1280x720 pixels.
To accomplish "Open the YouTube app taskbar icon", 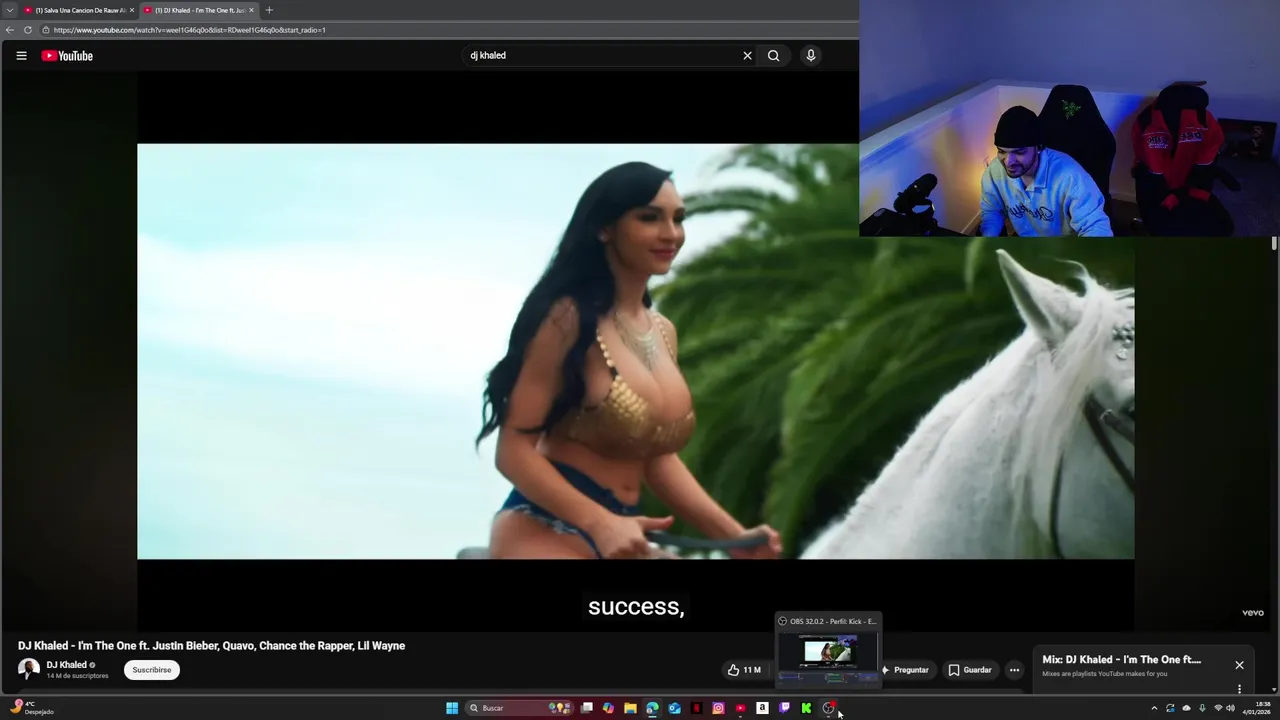I will (x=740, y=708).
